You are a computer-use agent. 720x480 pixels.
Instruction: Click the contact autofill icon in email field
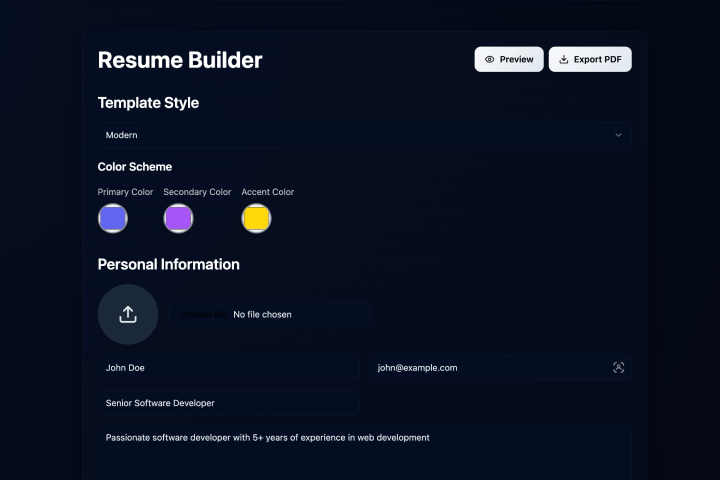pos(618,368)
